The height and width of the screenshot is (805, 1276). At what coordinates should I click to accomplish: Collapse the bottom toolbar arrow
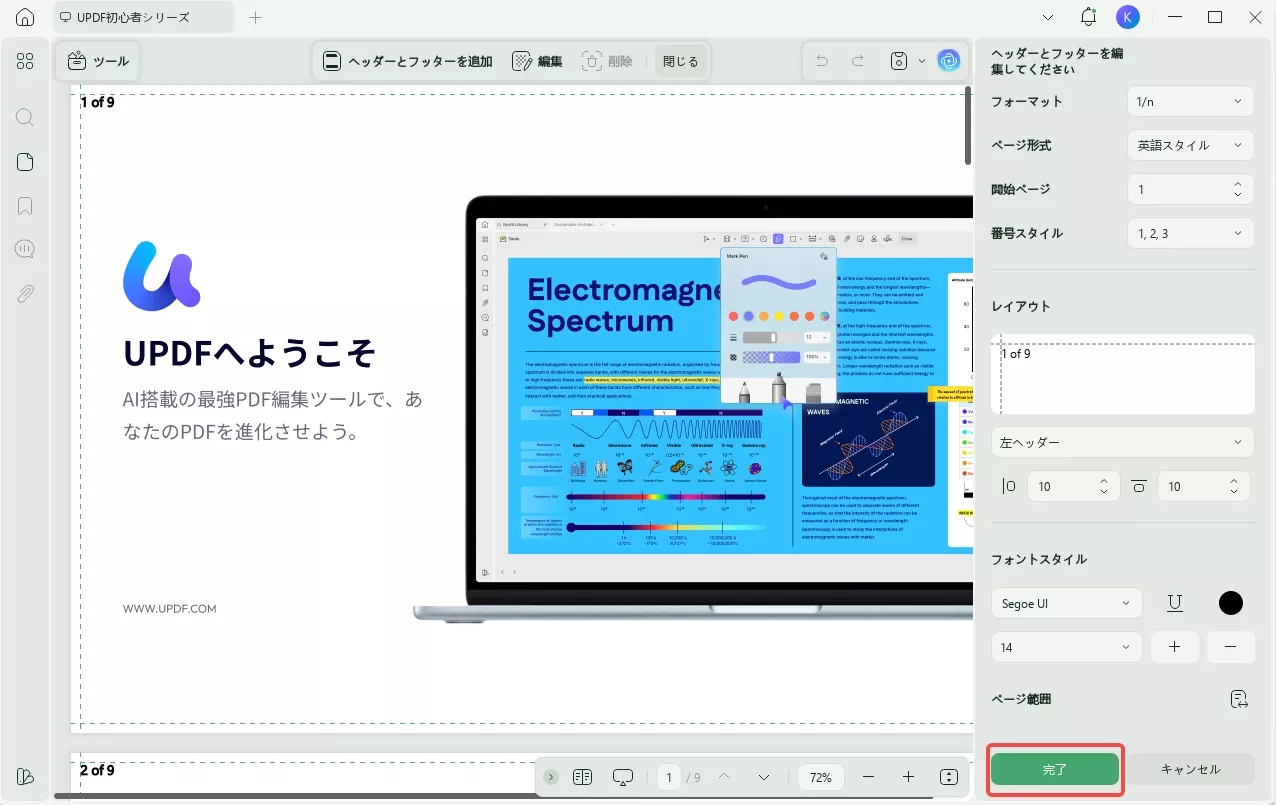(x=551, y=777)
